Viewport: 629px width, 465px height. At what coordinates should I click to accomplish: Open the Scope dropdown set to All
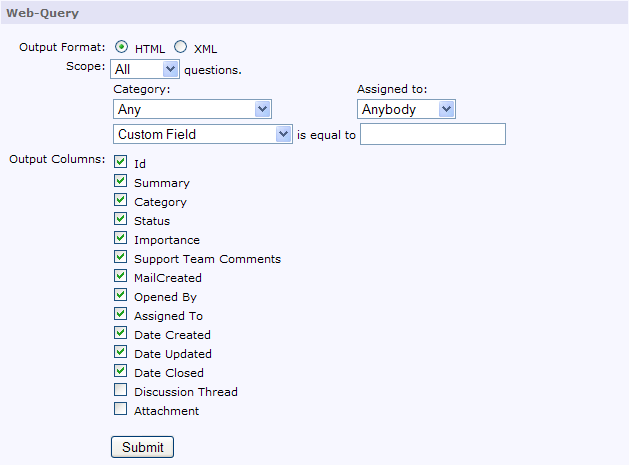[145, 69]
